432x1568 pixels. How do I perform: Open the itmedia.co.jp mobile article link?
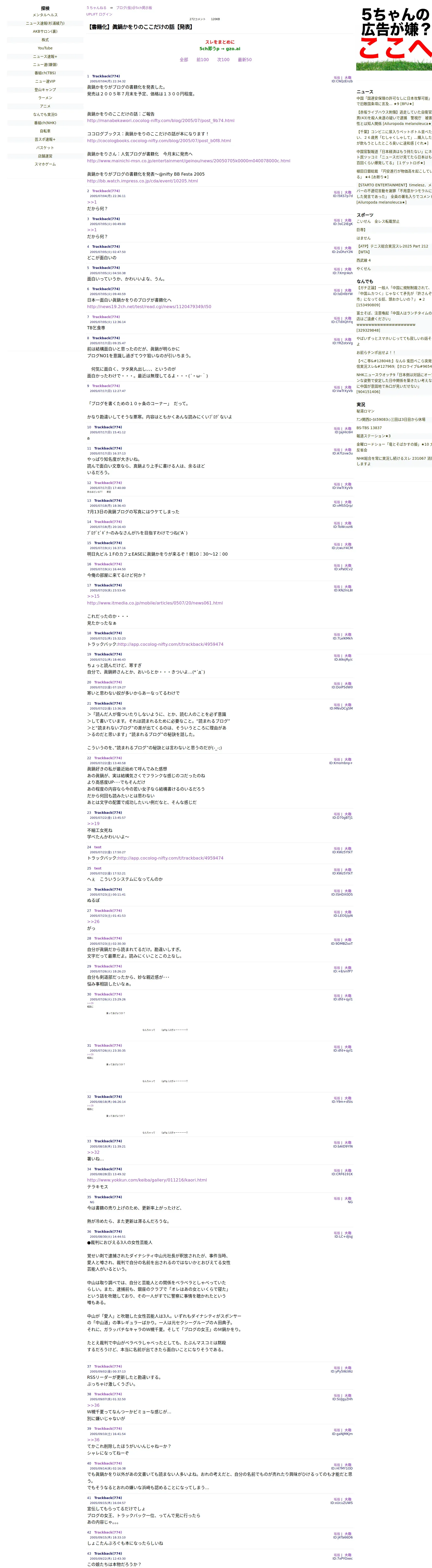tap(154, 603)
